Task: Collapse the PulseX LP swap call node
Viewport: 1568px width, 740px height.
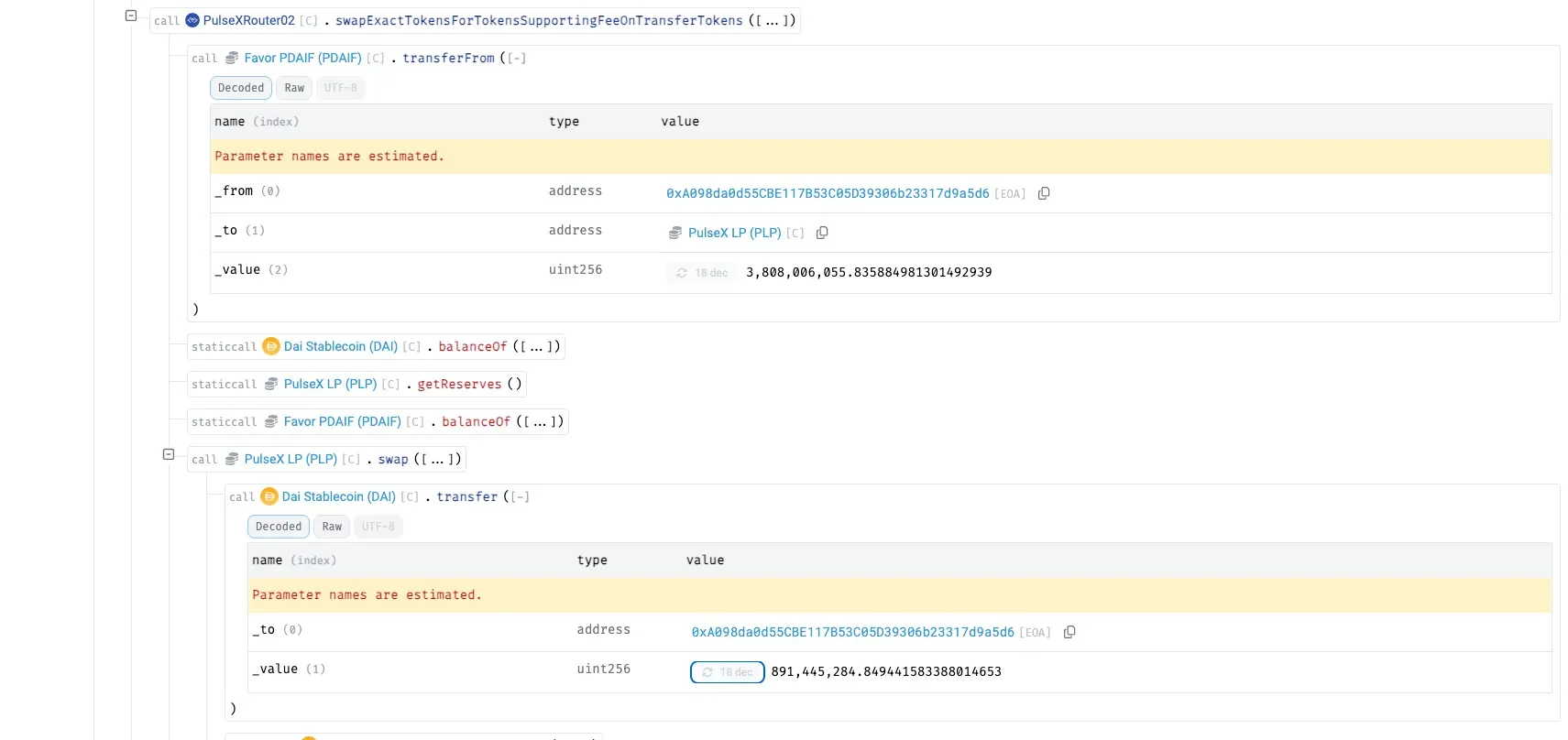Action: tap(169, 454)
